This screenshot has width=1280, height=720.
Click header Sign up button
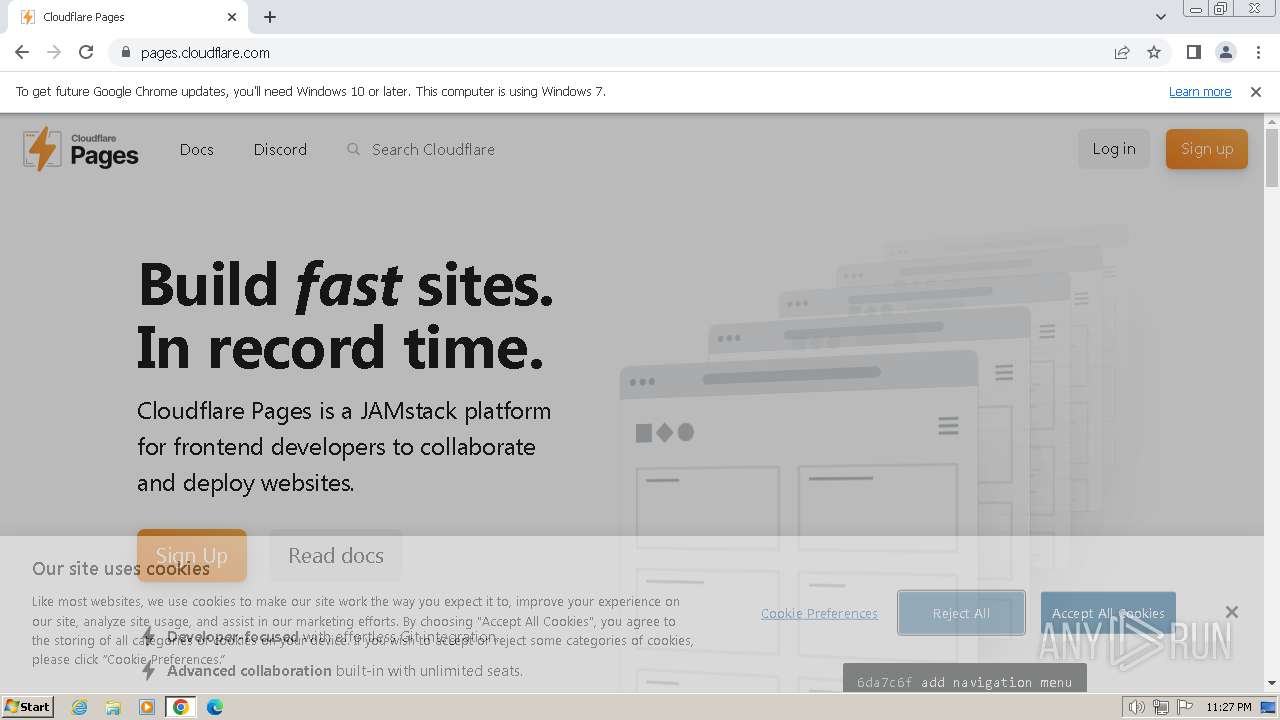click(1207, 149)
